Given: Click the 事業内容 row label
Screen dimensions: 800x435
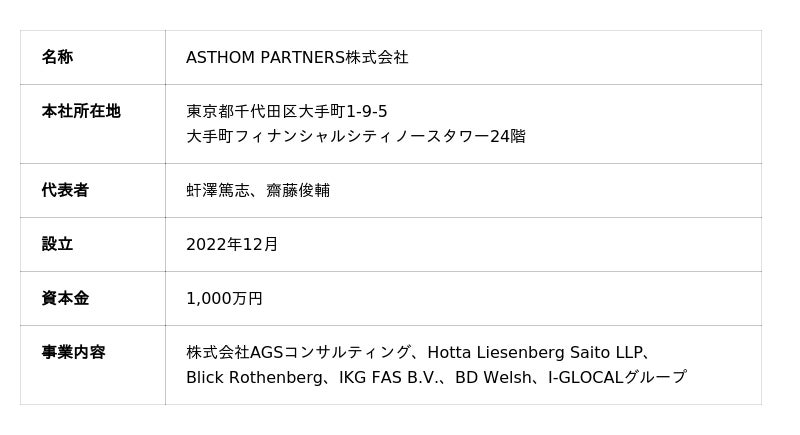Looking at the screenshot, I should (73, 352).
